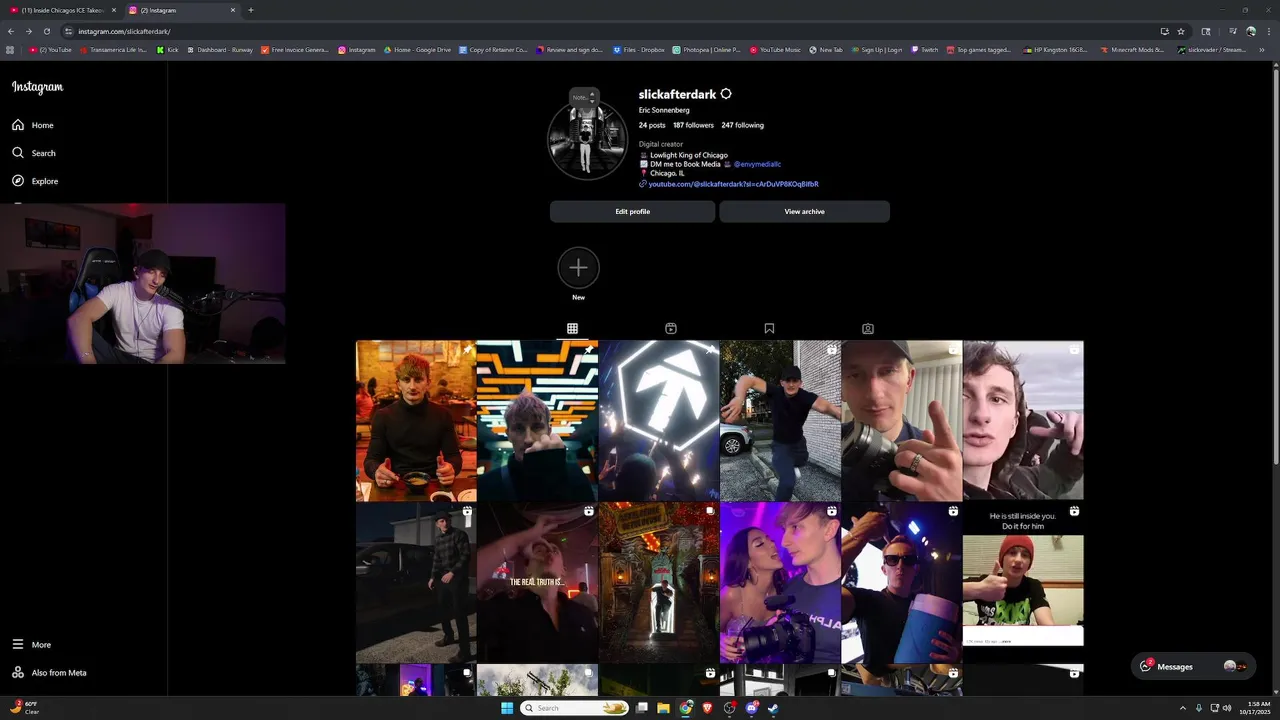Show the Posts grid tab
The width and height of the screenshot is (1280, 720).
click(572, 328)
